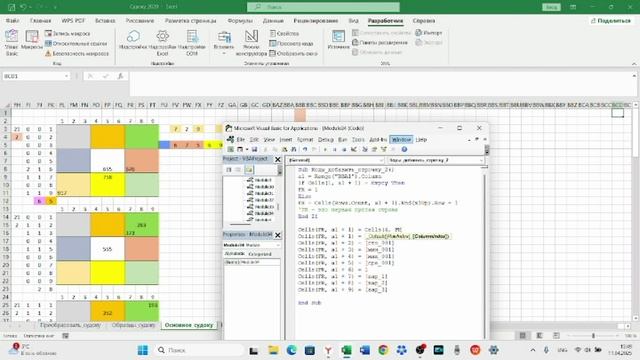Open Word from the taskbar
This screenshot has height=360, width=640.
click(x=365, y=350)
